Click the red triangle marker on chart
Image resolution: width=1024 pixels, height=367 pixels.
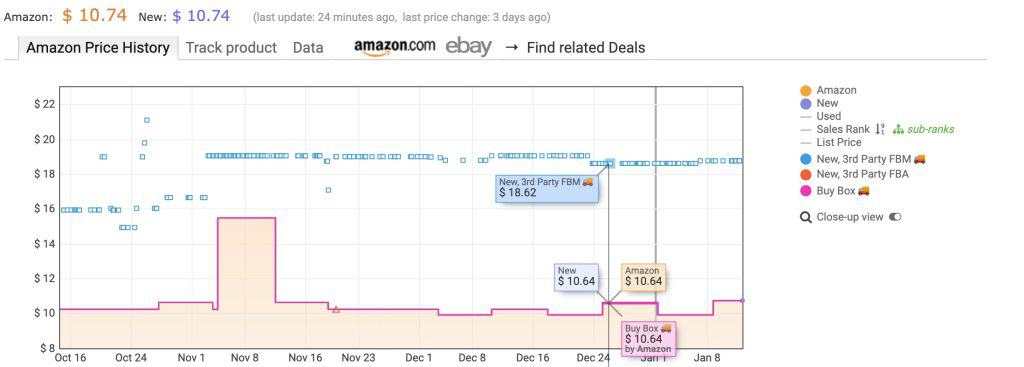[x=336, y=310]
